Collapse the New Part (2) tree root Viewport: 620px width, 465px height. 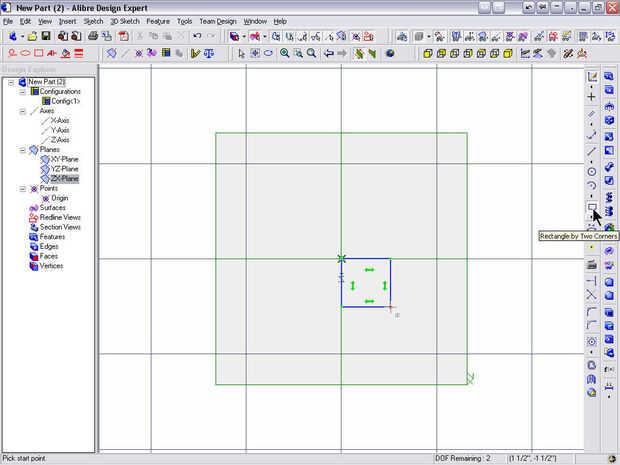pyautogui.click(x=11, y=82)
